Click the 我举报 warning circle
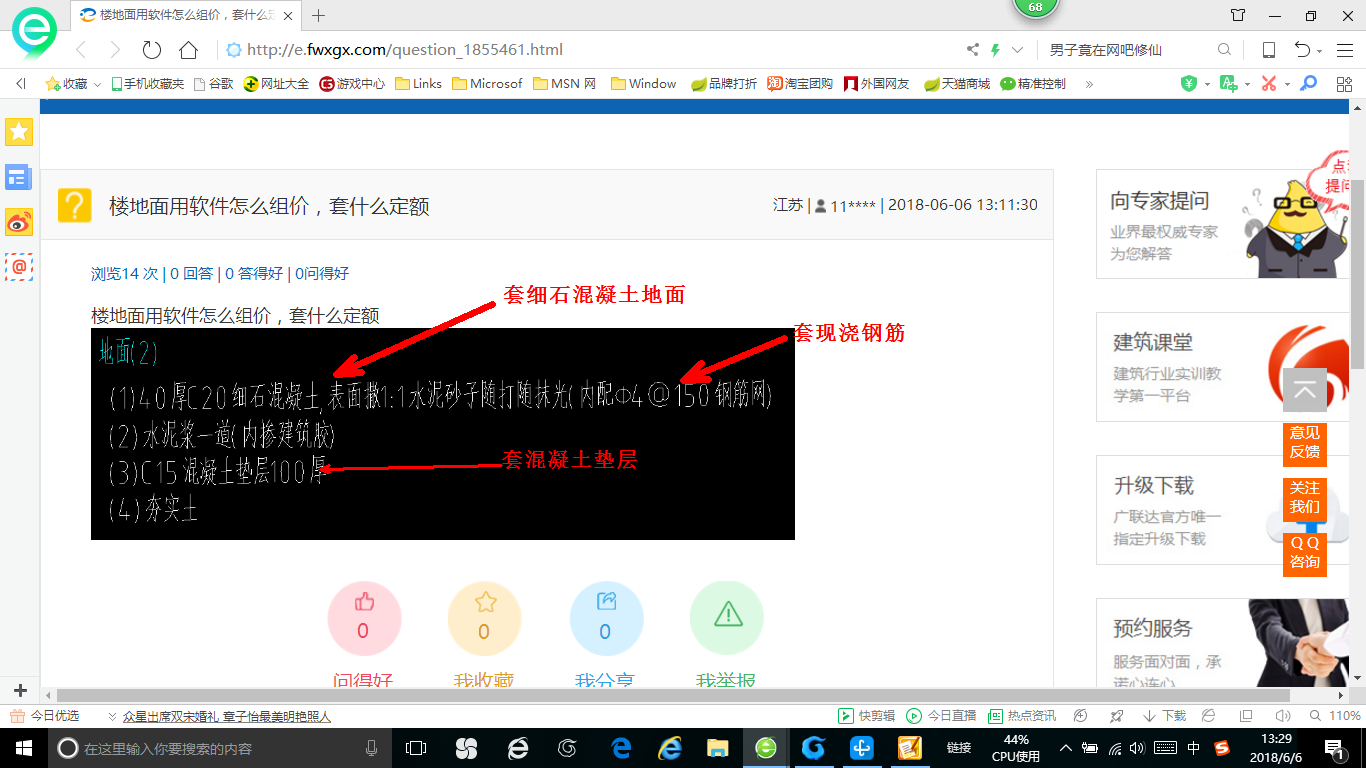This screenshot has width=1366, height=768. click(727, 618)
